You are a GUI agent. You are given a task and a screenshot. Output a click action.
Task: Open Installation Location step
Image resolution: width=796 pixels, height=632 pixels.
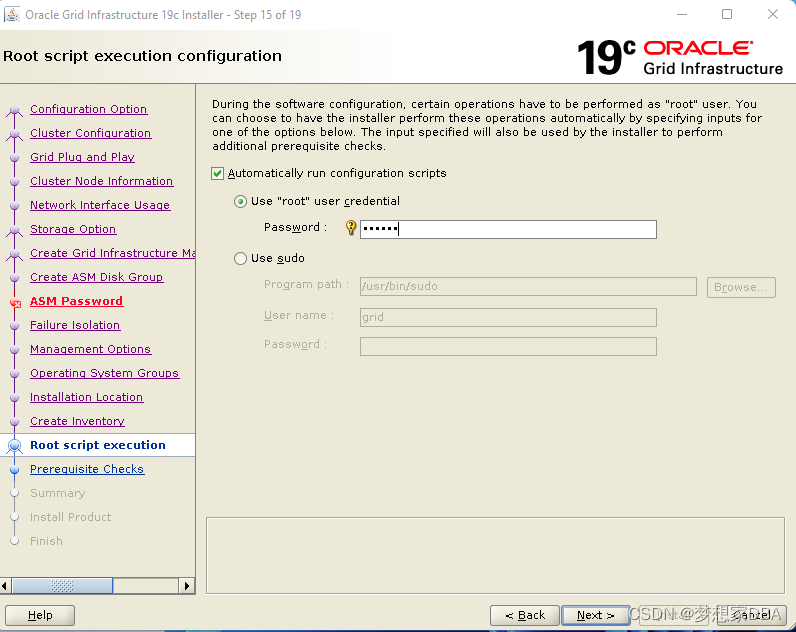point(86,397)
